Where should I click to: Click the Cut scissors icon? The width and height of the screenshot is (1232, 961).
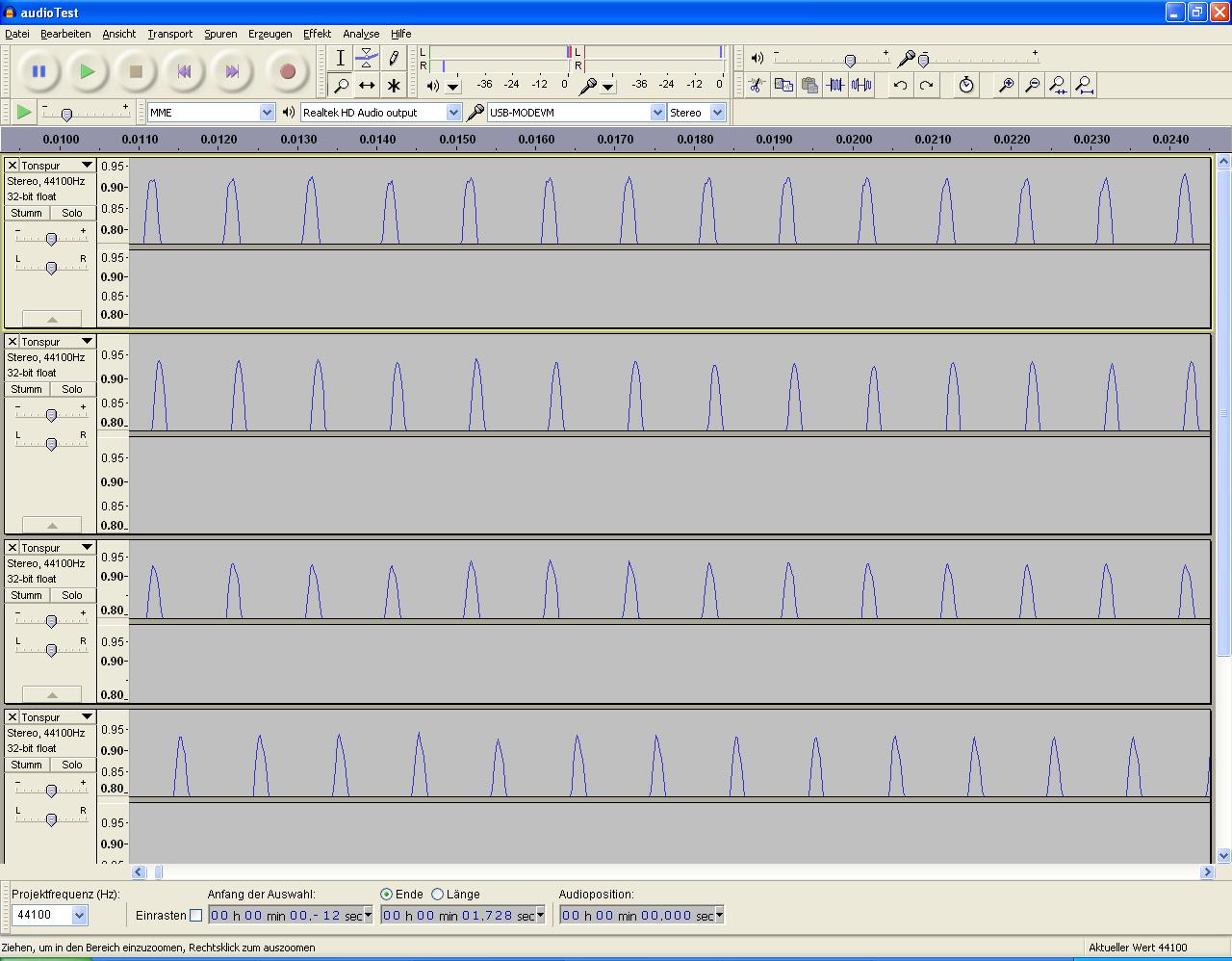[757, 86]
